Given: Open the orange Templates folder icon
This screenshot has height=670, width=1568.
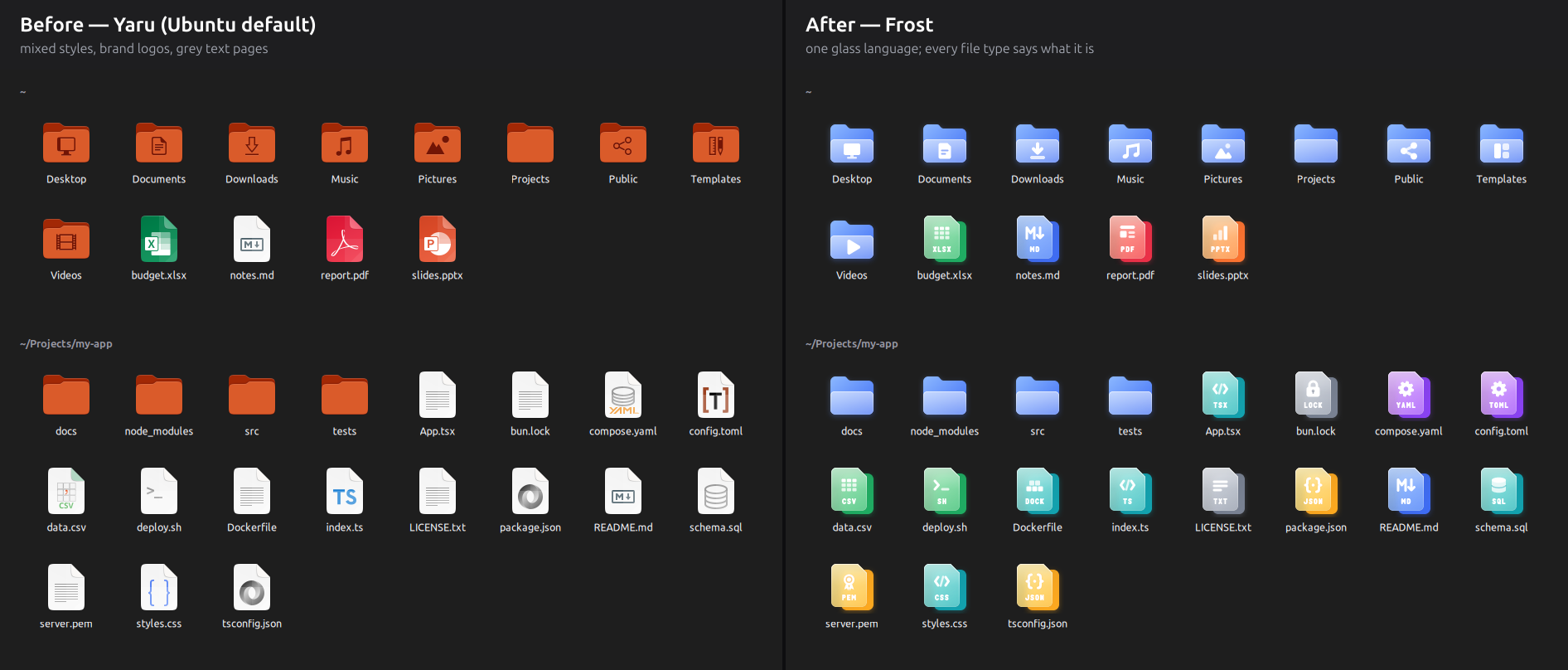Looking at the screenshot, I should [716, 143].
